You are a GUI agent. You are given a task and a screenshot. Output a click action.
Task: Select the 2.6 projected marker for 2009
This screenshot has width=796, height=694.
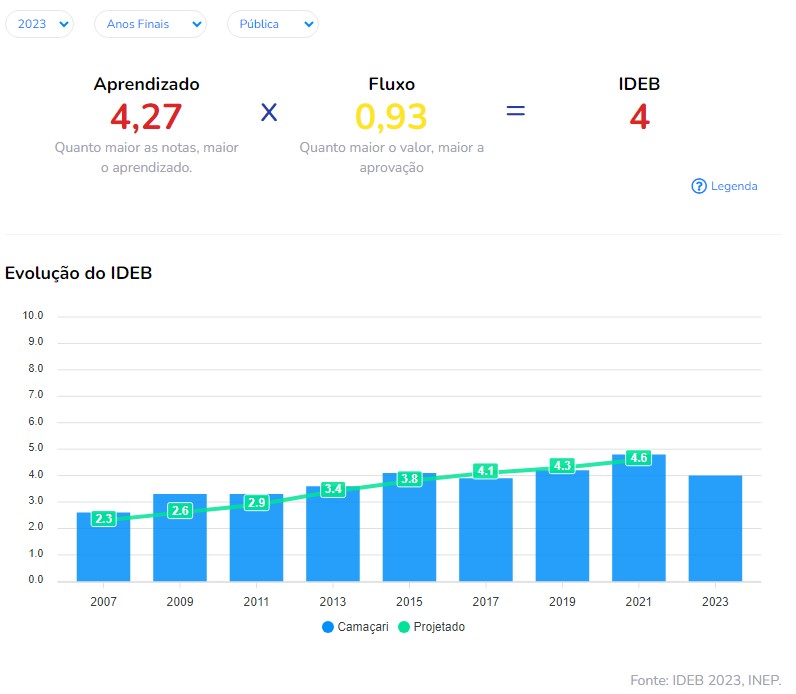point(180,511)
